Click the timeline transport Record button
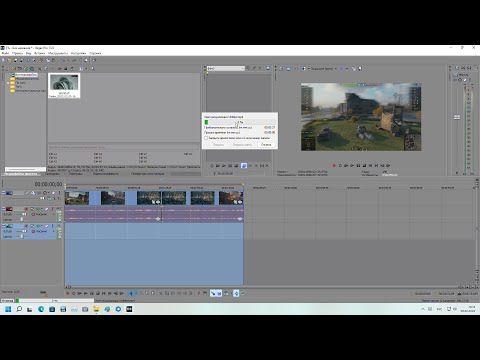This screenshot has height=360, width=480. tap(68, 293)
